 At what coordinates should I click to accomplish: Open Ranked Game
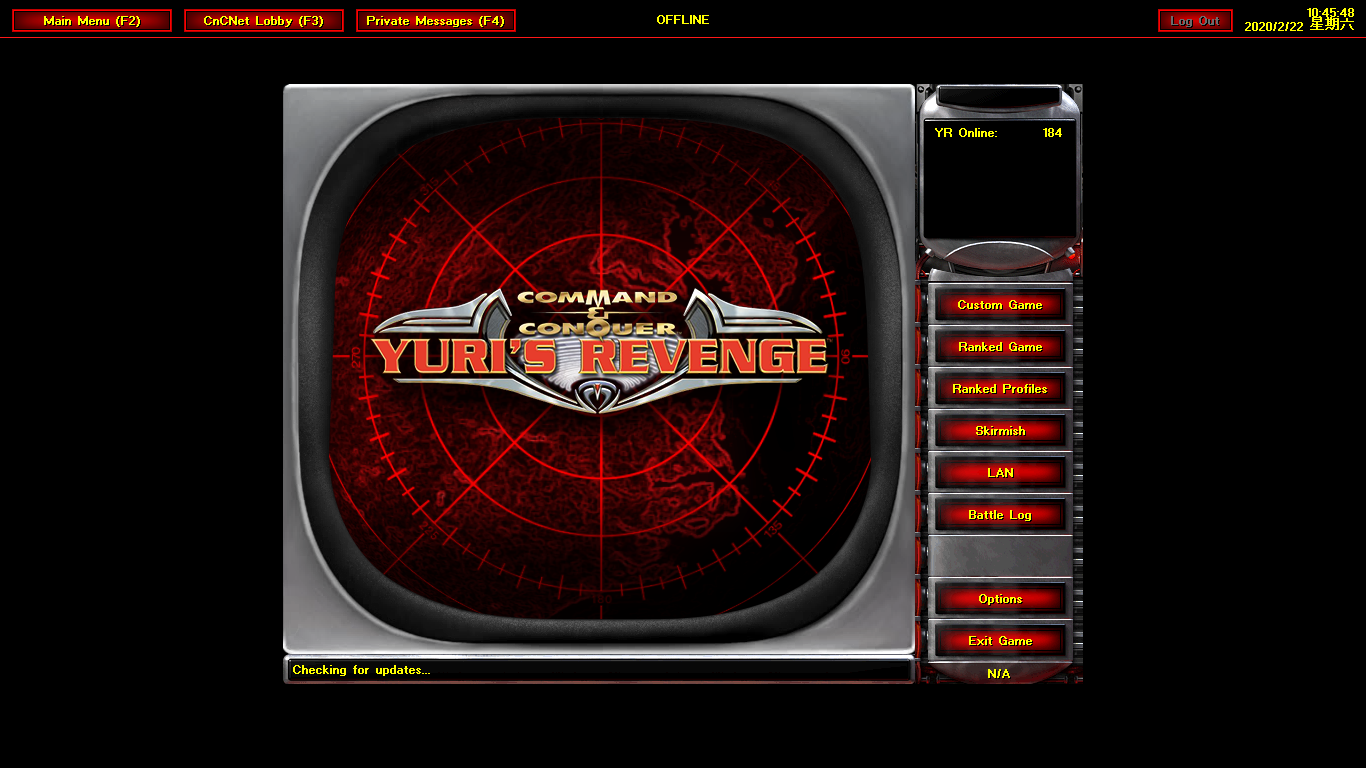1000,347
